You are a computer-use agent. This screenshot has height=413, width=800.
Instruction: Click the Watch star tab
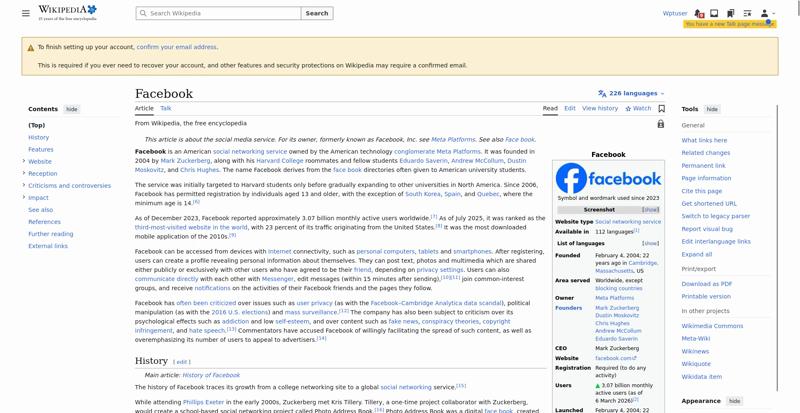point(638,108)
